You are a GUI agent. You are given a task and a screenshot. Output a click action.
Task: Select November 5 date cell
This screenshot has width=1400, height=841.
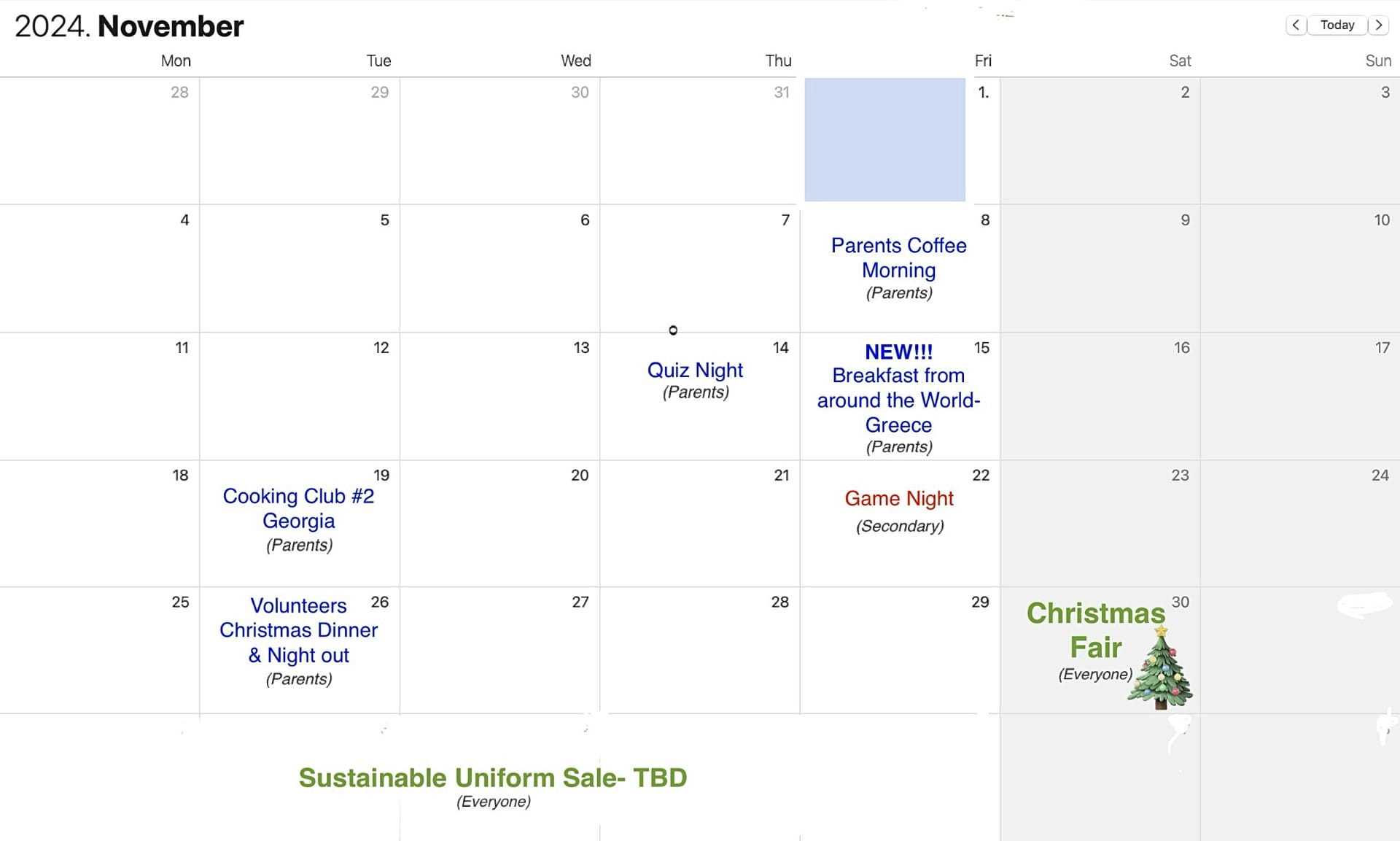pyautogui.click(x=300, y=268)
